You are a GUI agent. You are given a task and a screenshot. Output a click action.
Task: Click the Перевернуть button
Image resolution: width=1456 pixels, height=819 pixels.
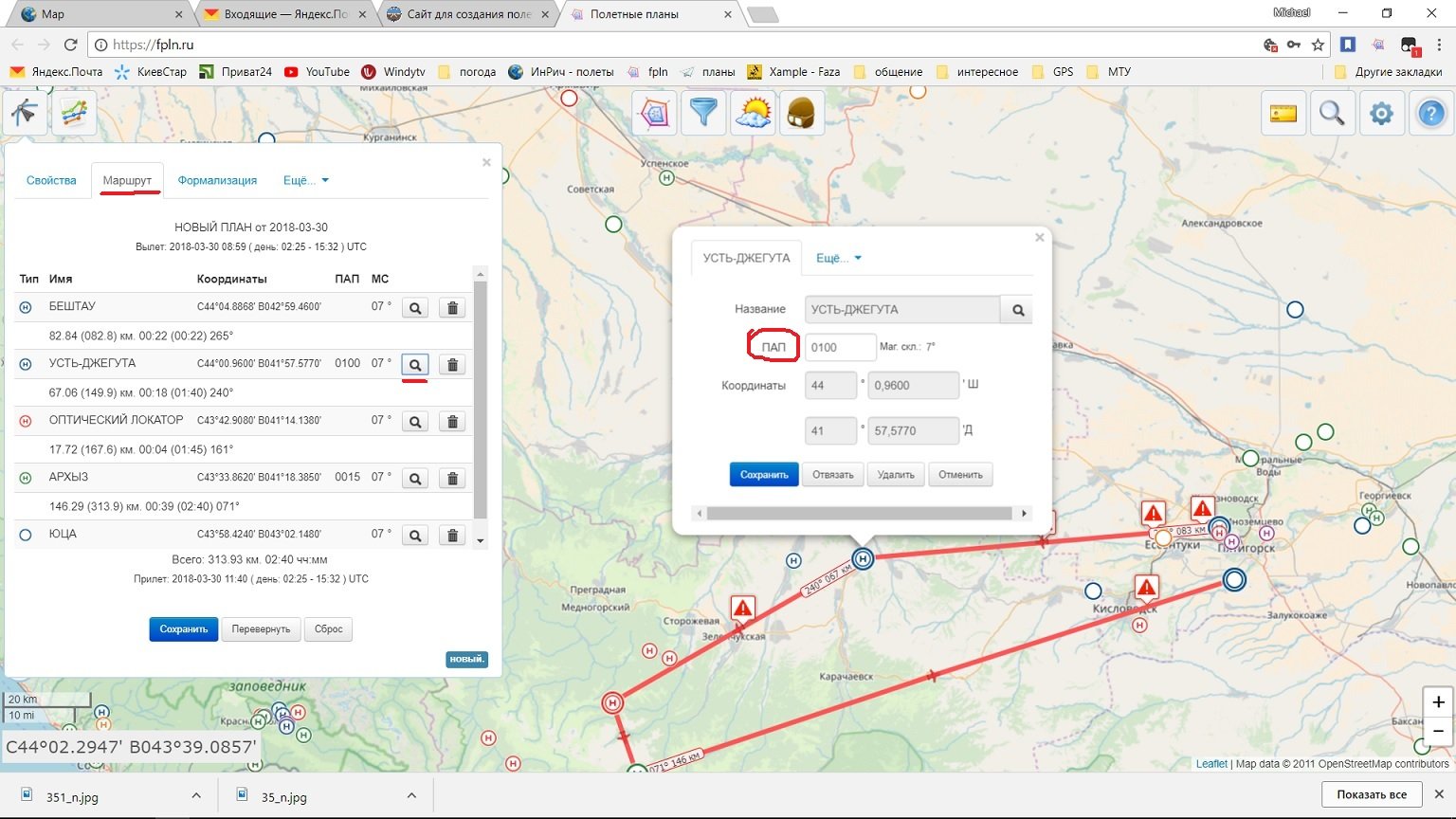tap(261, 629)
